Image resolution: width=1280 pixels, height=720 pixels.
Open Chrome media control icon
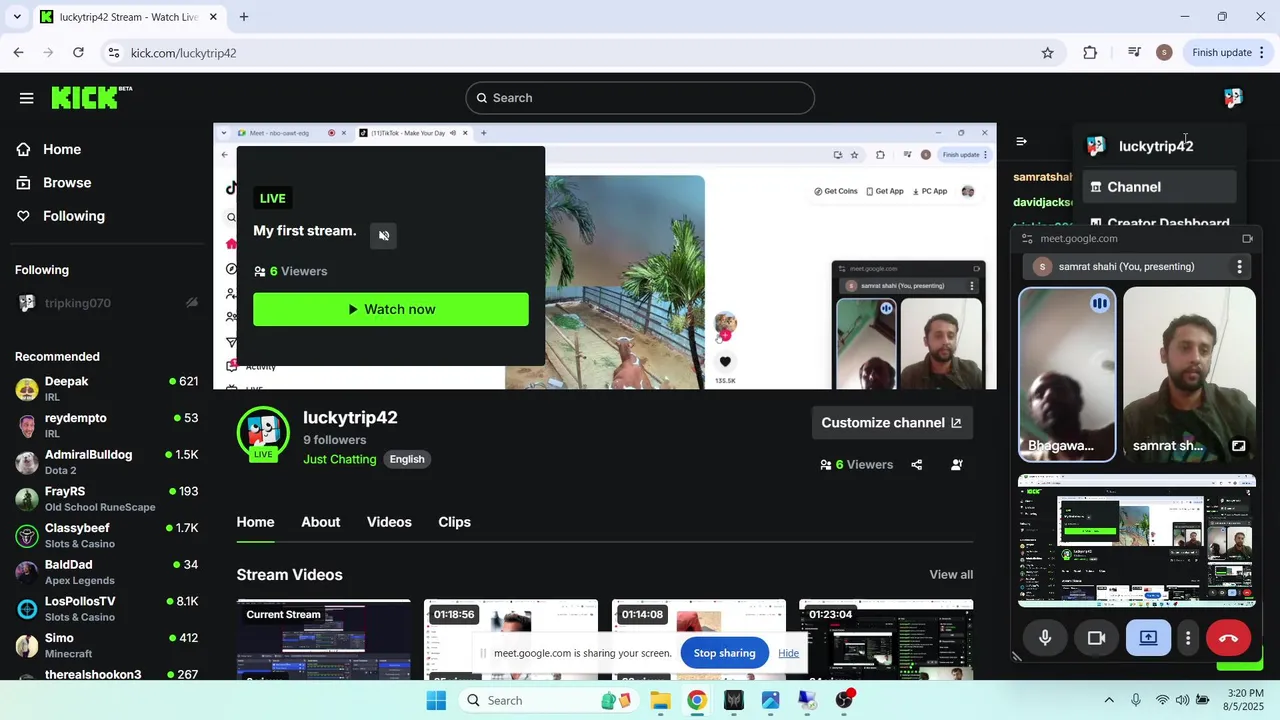pyautogui.click(x=1134, y=52)
